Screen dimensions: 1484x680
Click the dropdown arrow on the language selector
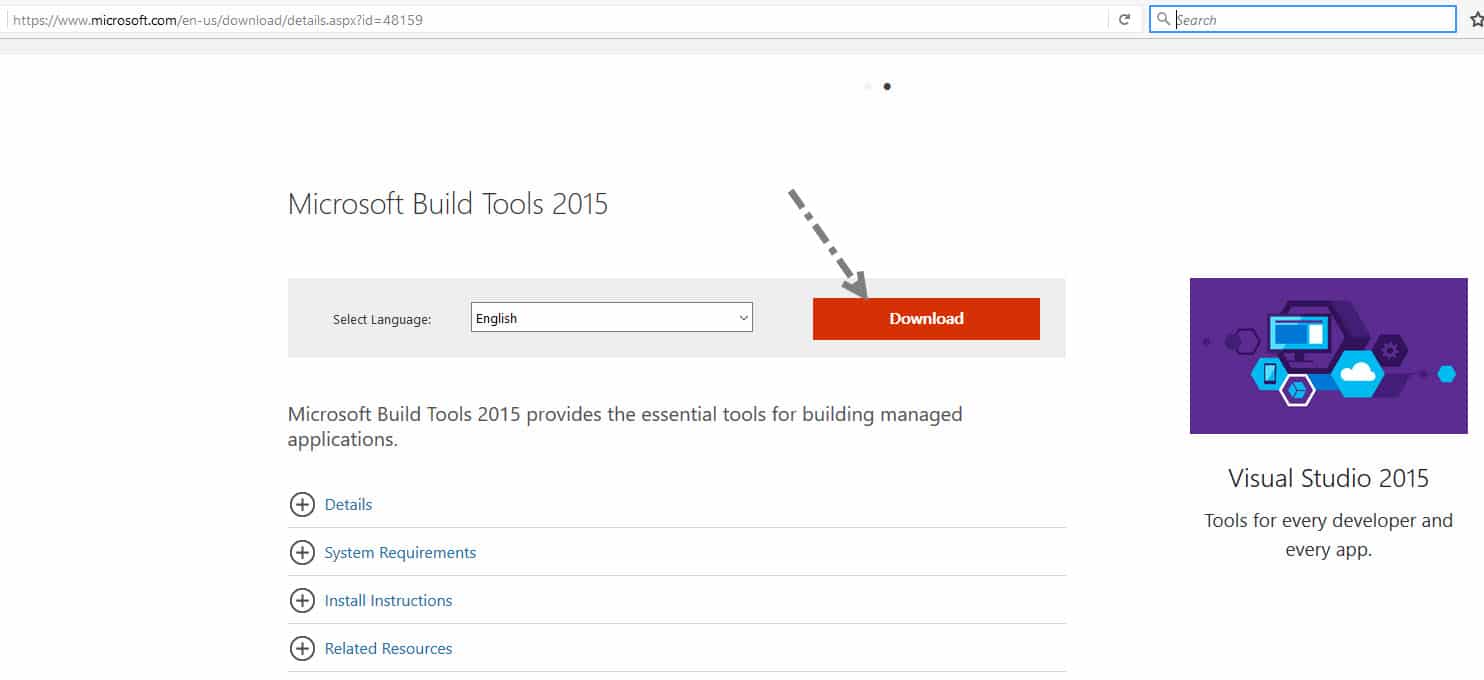(x=744, y=317)
